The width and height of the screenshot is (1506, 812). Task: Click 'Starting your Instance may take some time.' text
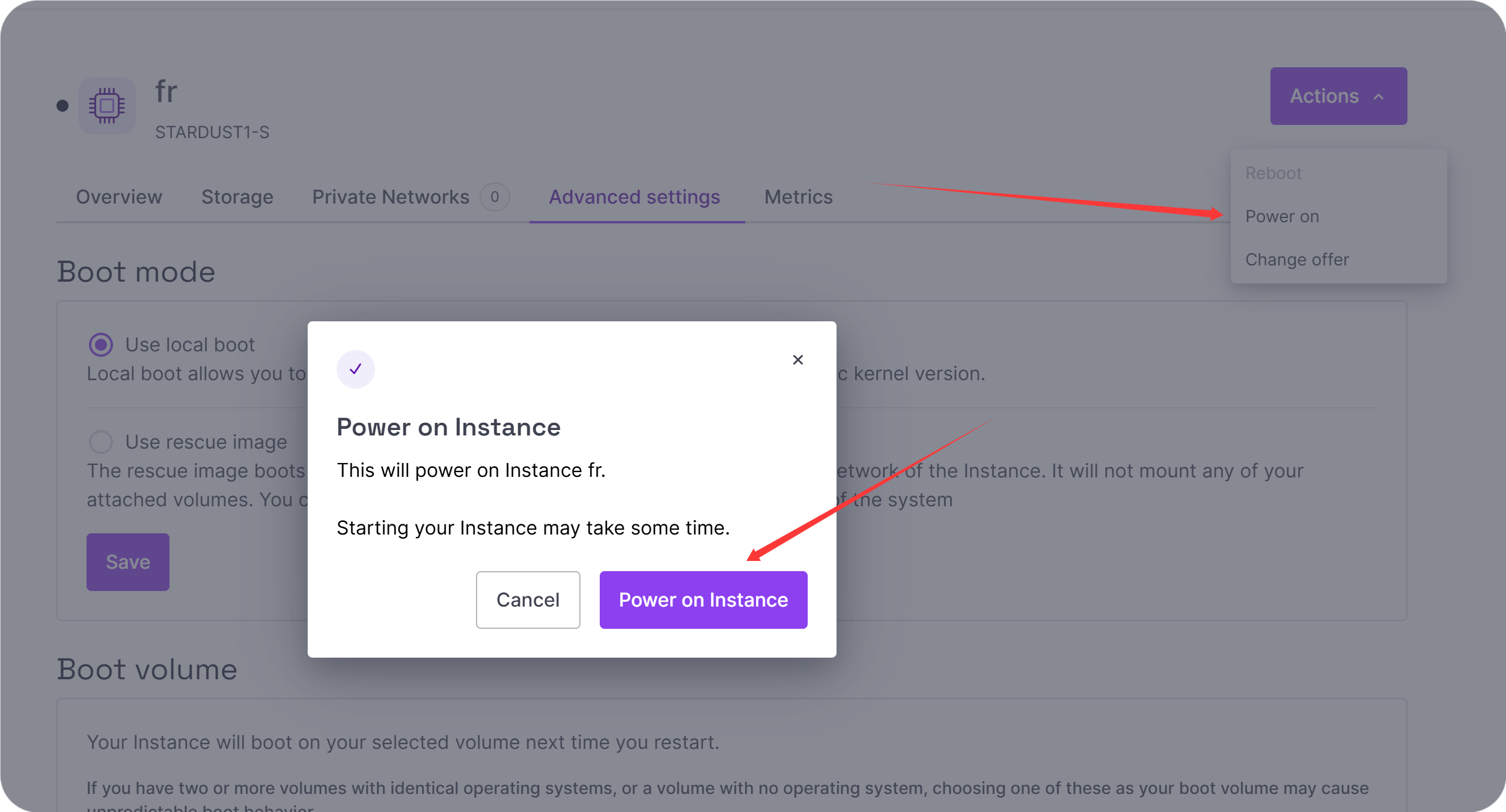click(533, 528)
